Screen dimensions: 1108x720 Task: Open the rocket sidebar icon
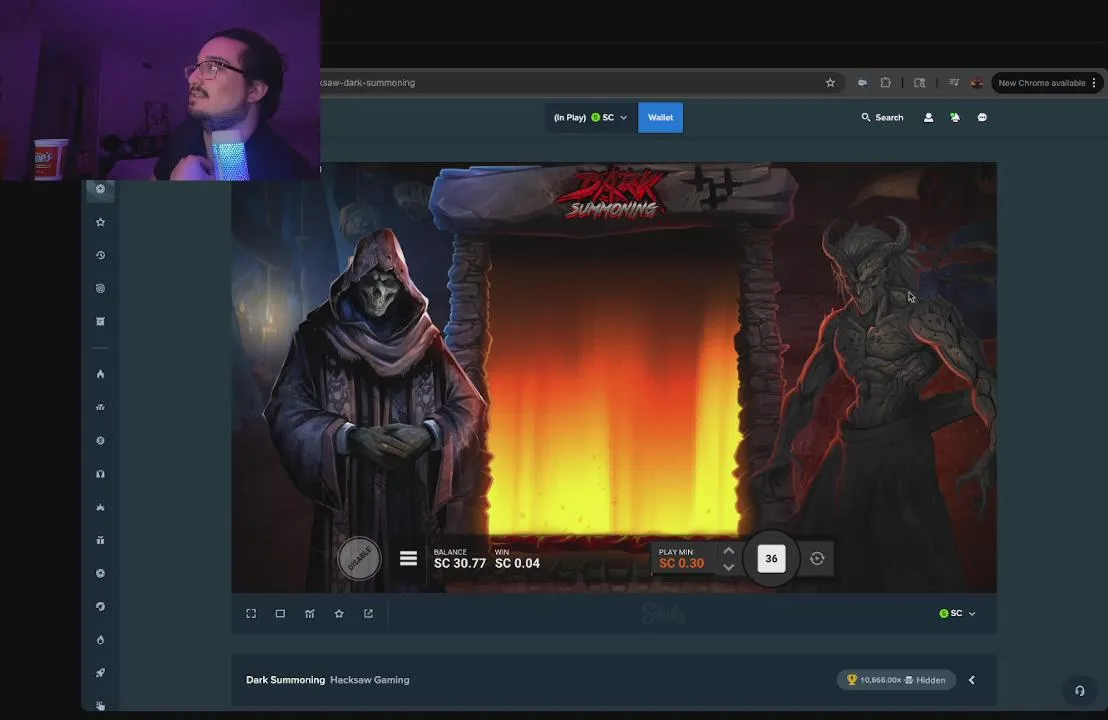click(x=100, y=673)
